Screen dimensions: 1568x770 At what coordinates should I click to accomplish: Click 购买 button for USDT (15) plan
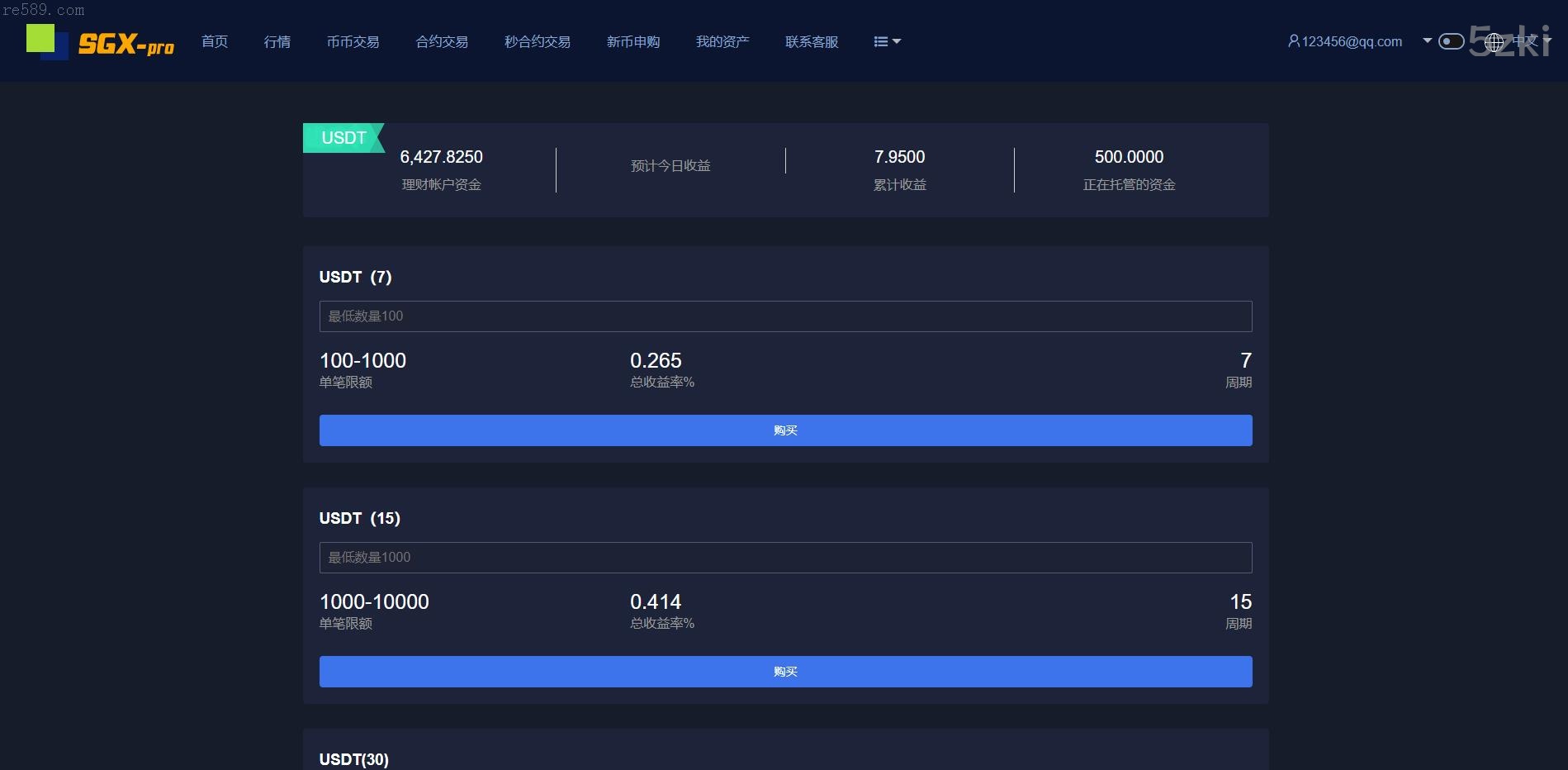pos(785,672)
